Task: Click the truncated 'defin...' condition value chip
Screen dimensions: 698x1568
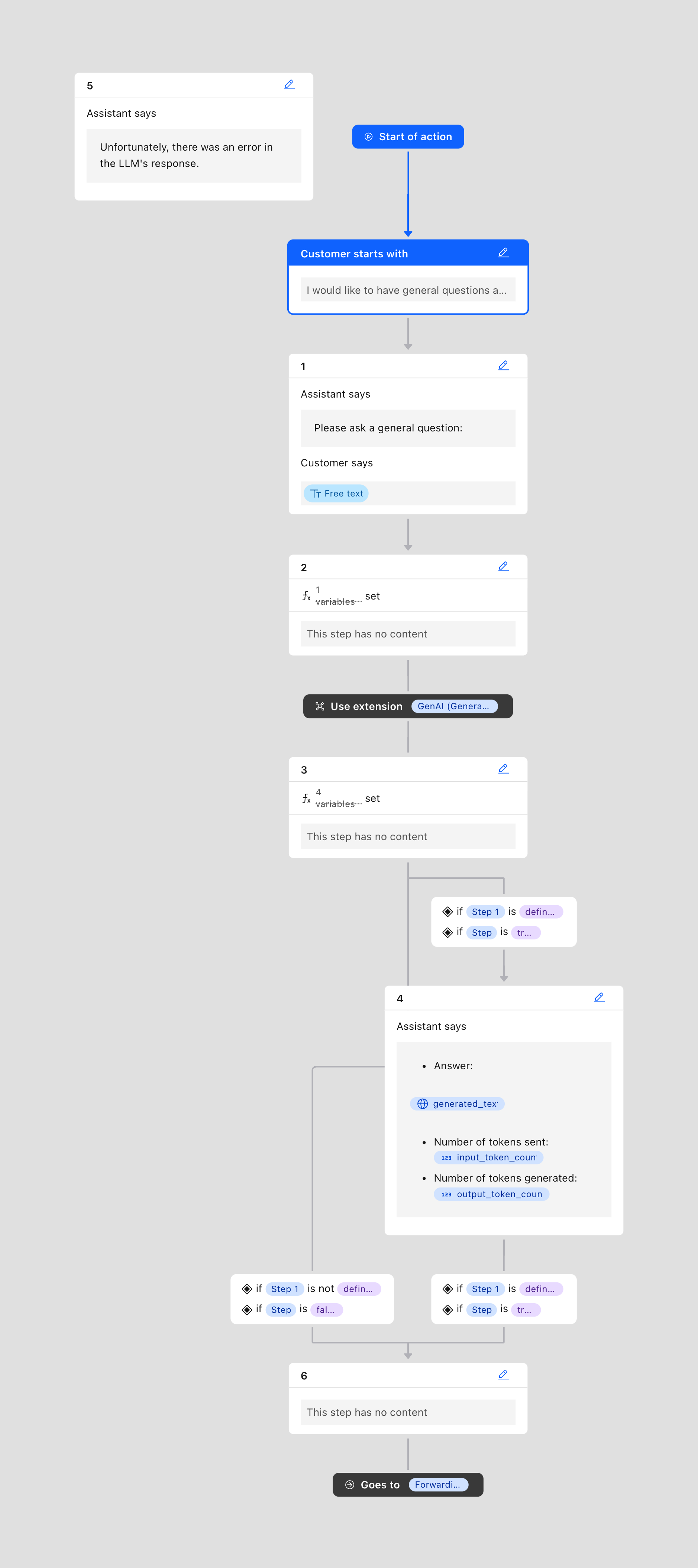Action: tap(541, 911)
